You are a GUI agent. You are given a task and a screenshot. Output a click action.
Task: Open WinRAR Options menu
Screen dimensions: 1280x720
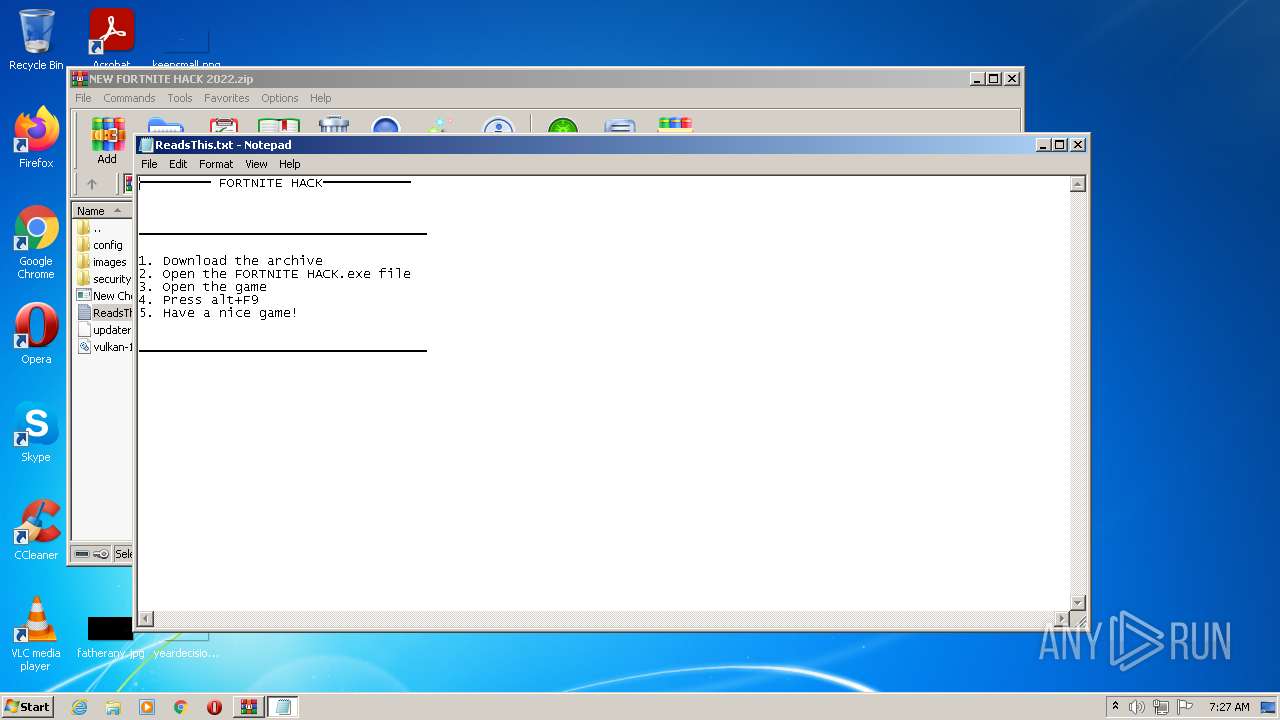pos(280,98)
